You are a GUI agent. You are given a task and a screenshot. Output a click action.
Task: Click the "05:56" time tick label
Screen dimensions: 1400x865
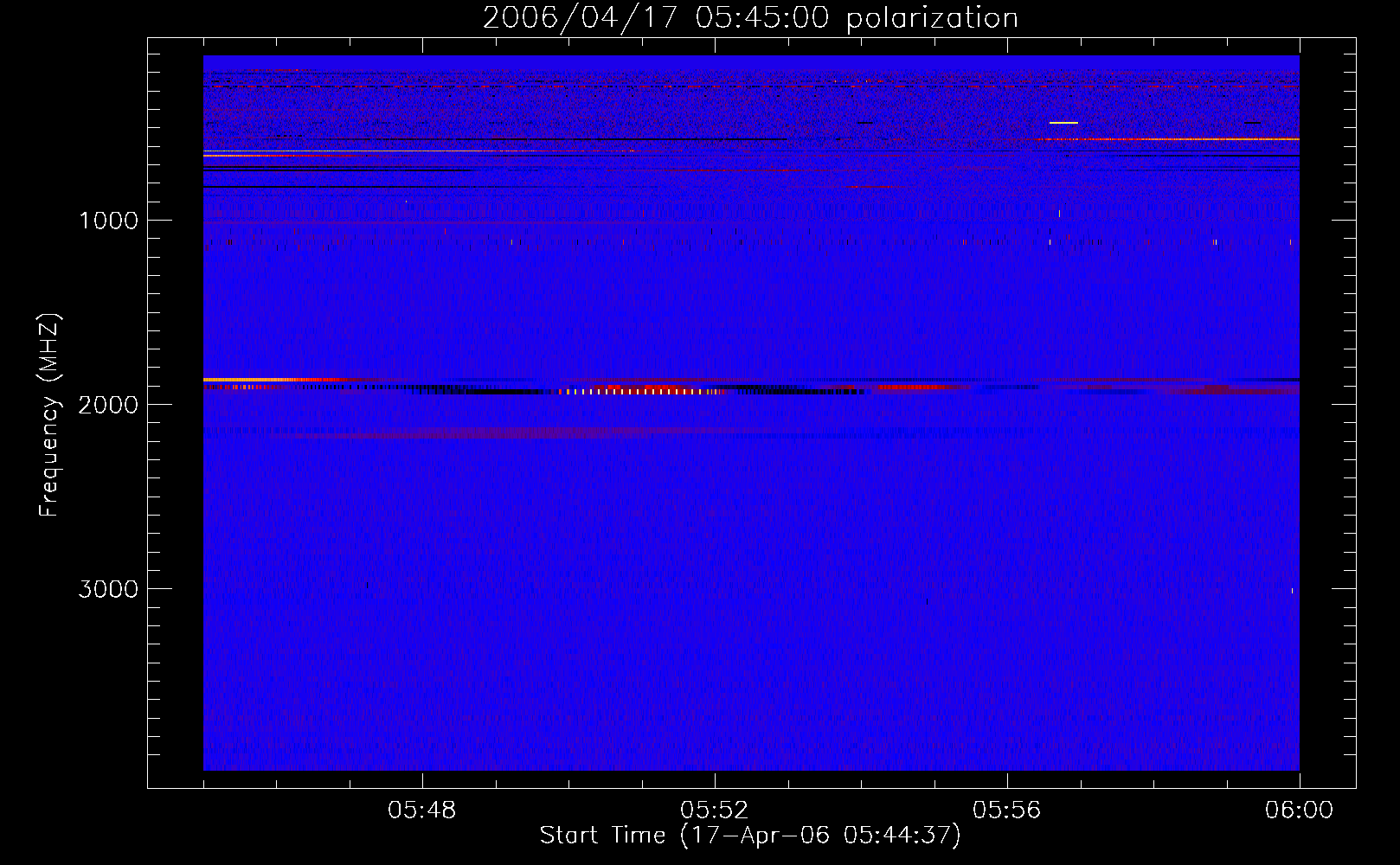pyautogui.click(x=1007, y=811)
